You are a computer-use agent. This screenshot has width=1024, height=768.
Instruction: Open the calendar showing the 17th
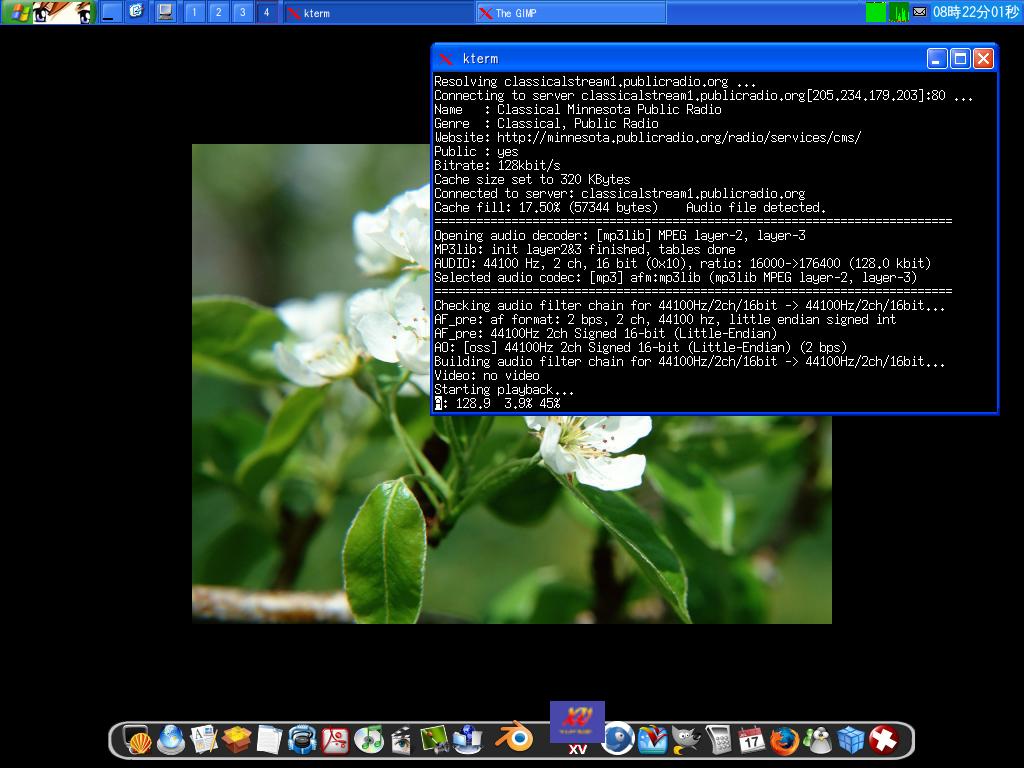pos(750,741)
